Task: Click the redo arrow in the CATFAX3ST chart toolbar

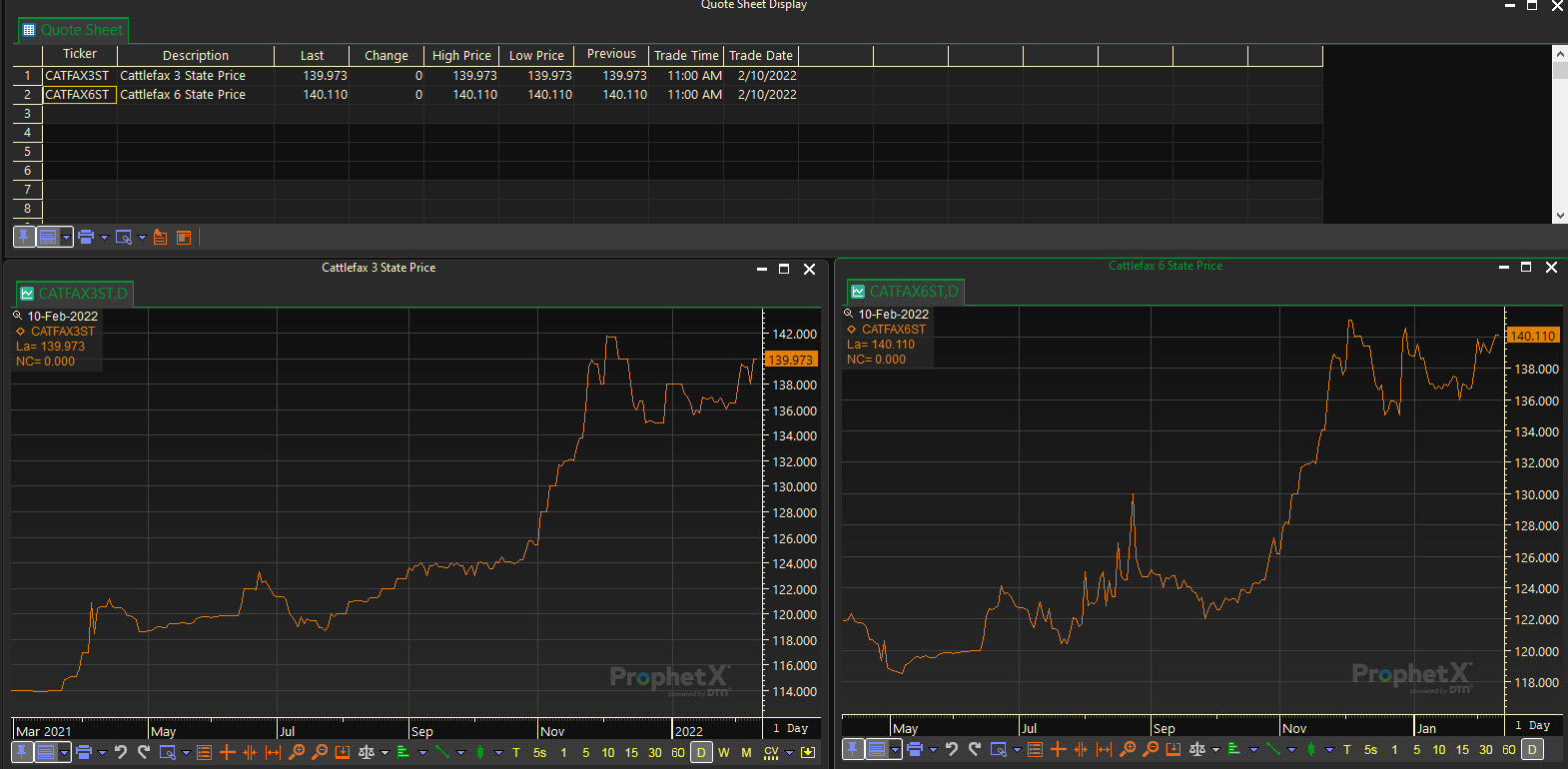Action: [x=144, y=752]
